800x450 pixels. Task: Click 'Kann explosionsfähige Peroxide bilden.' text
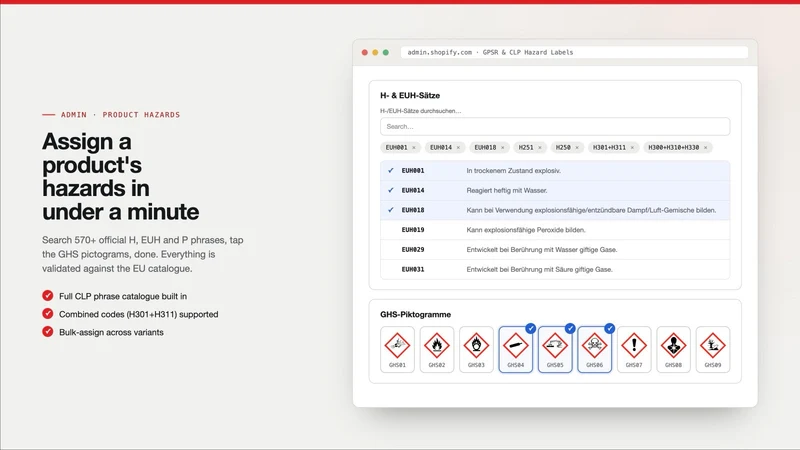pos(526,230)
